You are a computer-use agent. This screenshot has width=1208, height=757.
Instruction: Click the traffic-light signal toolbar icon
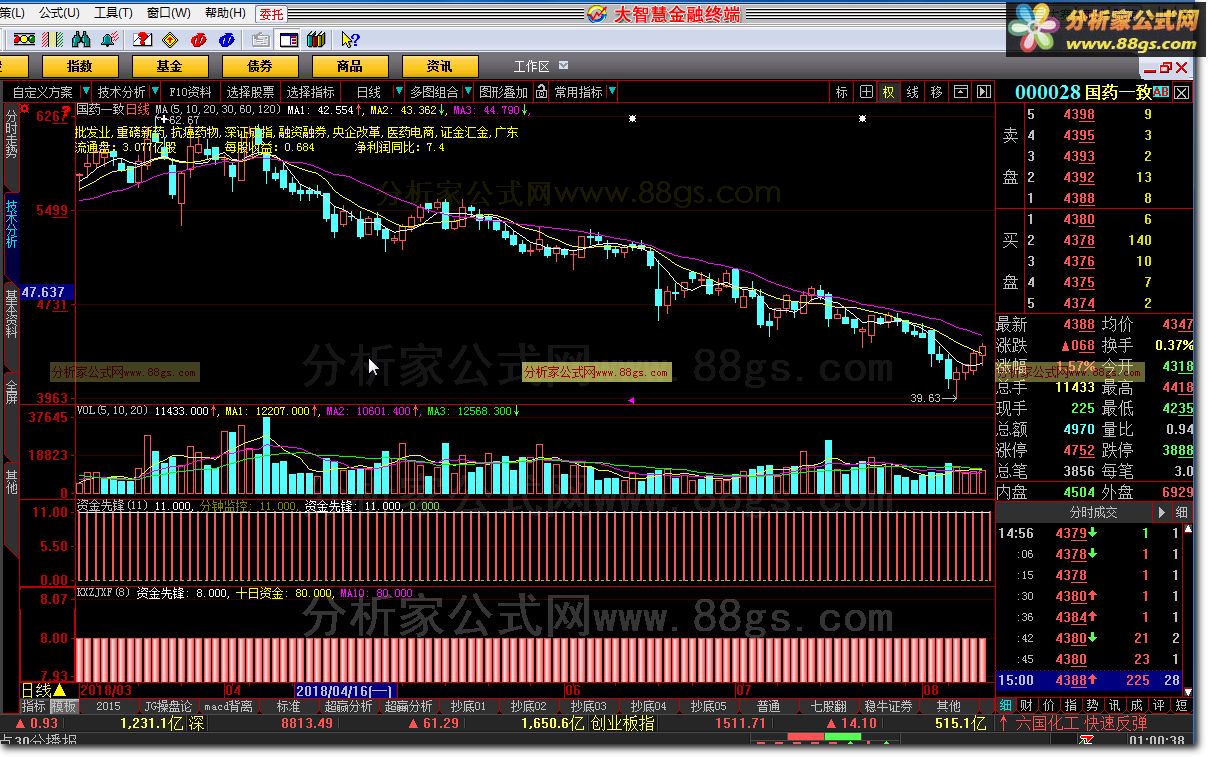tap(24, 39)
